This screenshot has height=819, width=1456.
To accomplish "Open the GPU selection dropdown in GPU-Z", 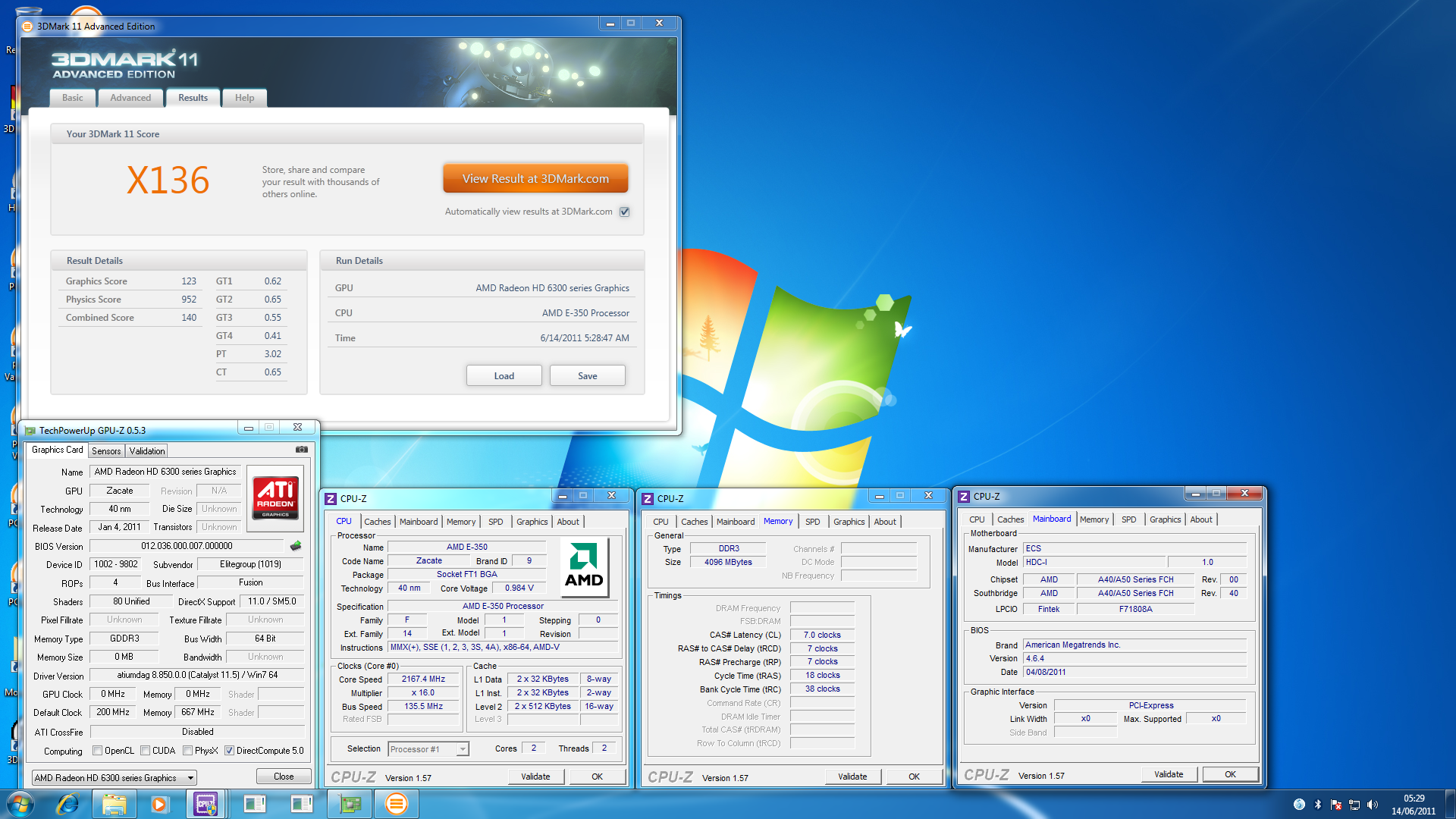I will (115, 778).
